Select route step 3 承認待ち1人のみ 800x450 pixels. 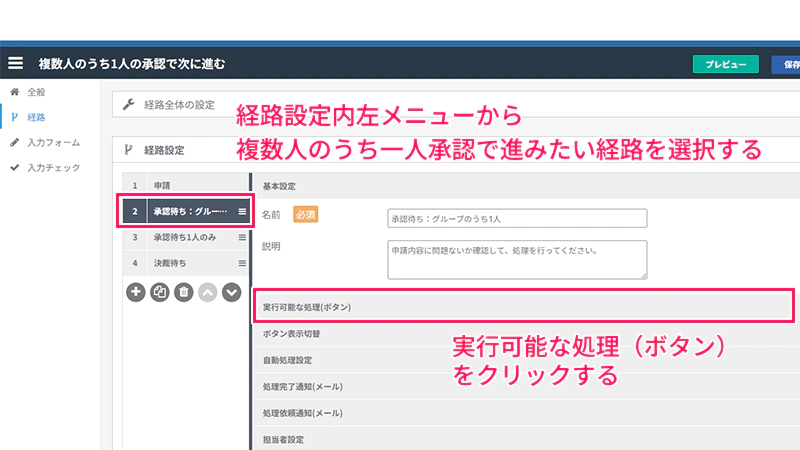tap(186, 237)
